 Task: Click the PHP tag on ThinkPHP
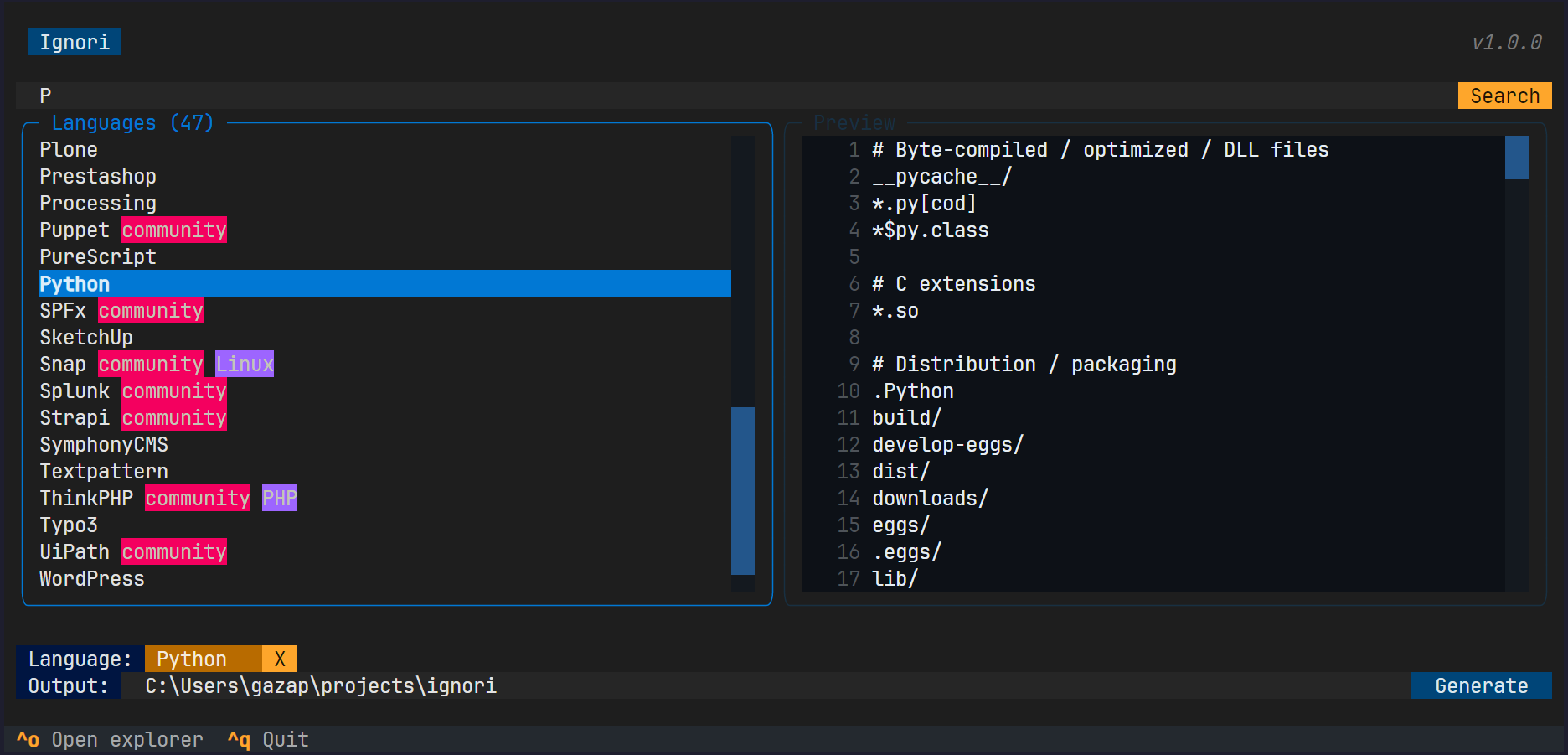pyautogui.click(x=280, y=498)
